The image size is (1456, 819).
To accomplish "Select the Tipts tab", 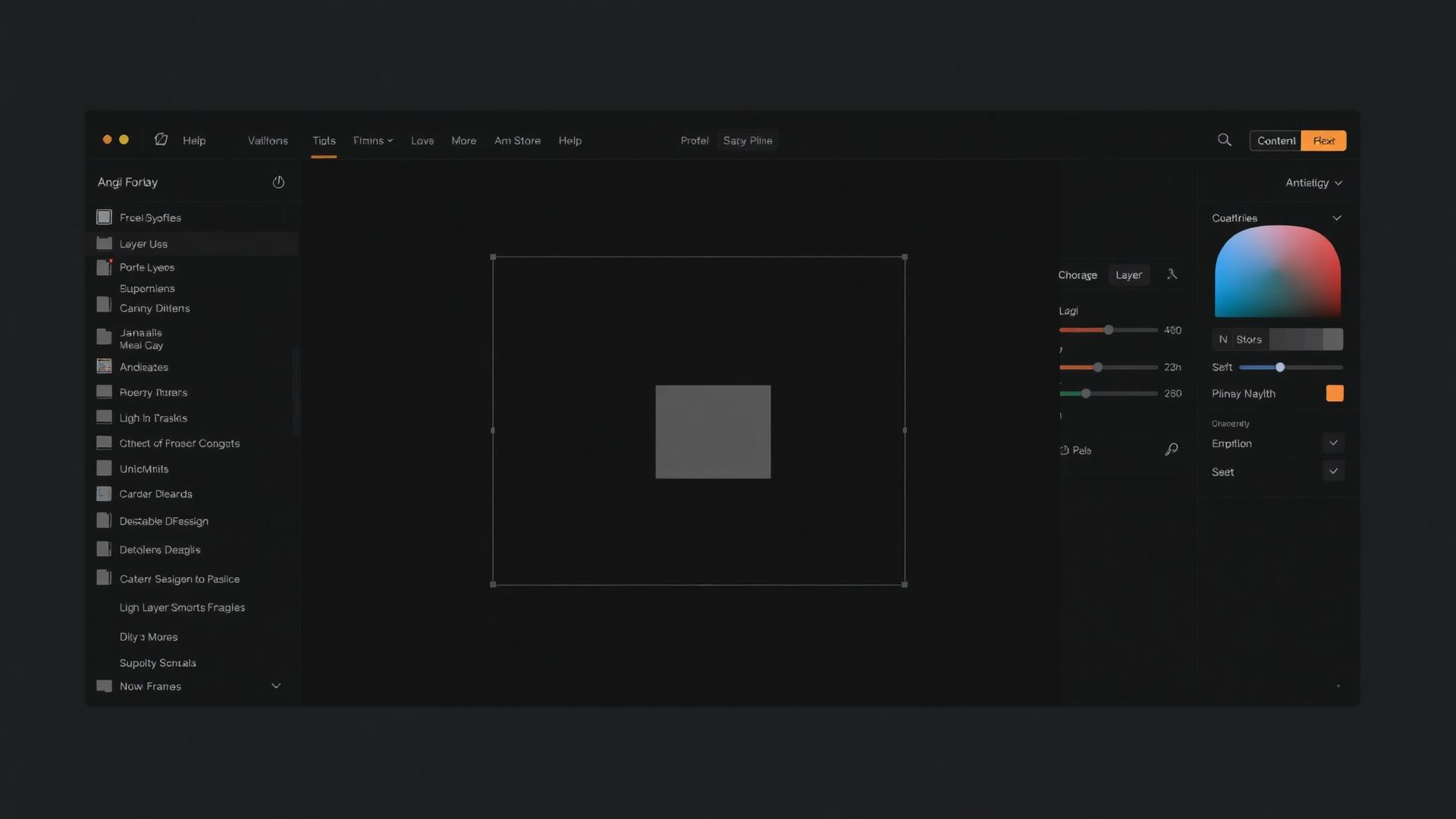I will (x=324, y=140).
